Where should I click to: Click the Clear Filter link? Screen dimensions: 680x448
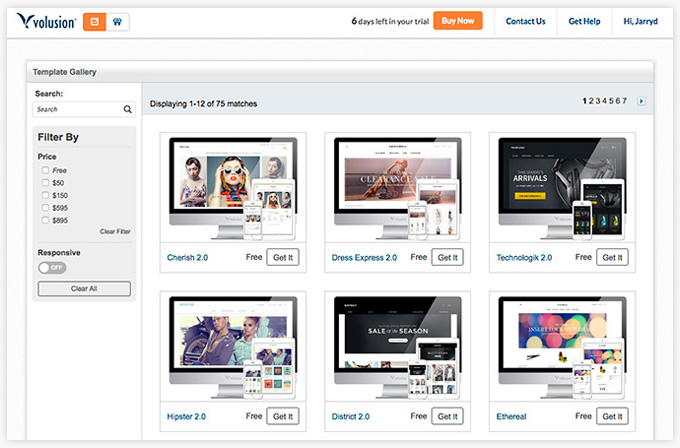pos(115,231)
